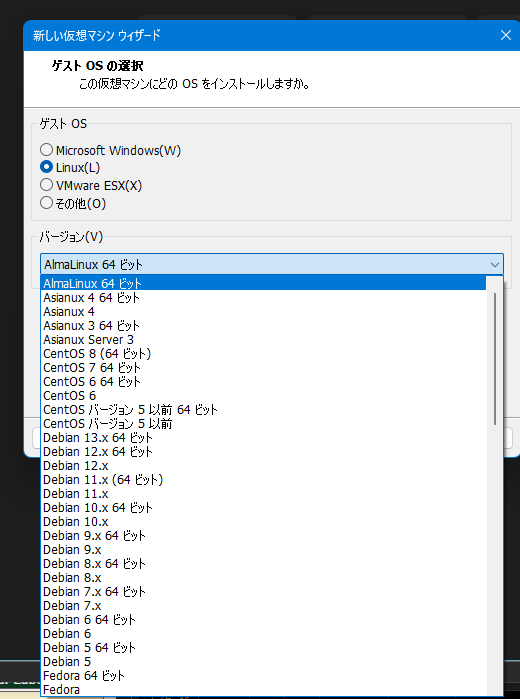Select Debian 9.x 64 ビット
The height and width of the screenshot is (699, 520).
(x=263, y=535)
